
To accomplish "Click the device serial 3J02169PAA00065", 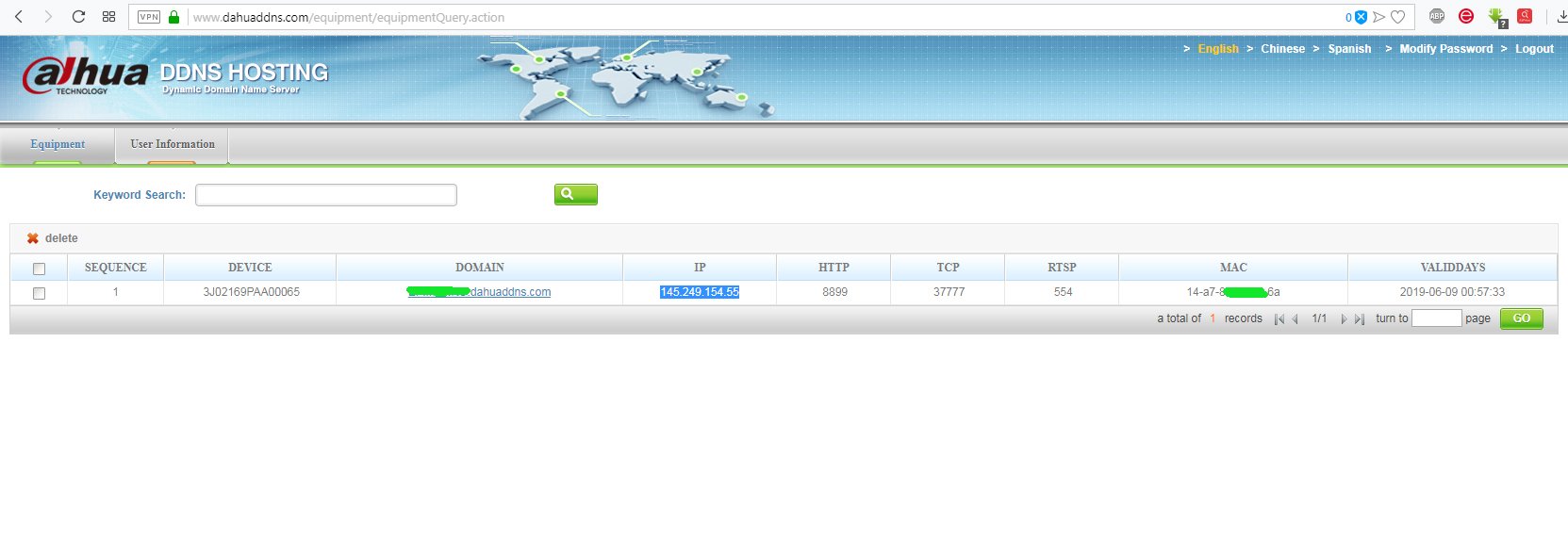I will tap(251, 292).
